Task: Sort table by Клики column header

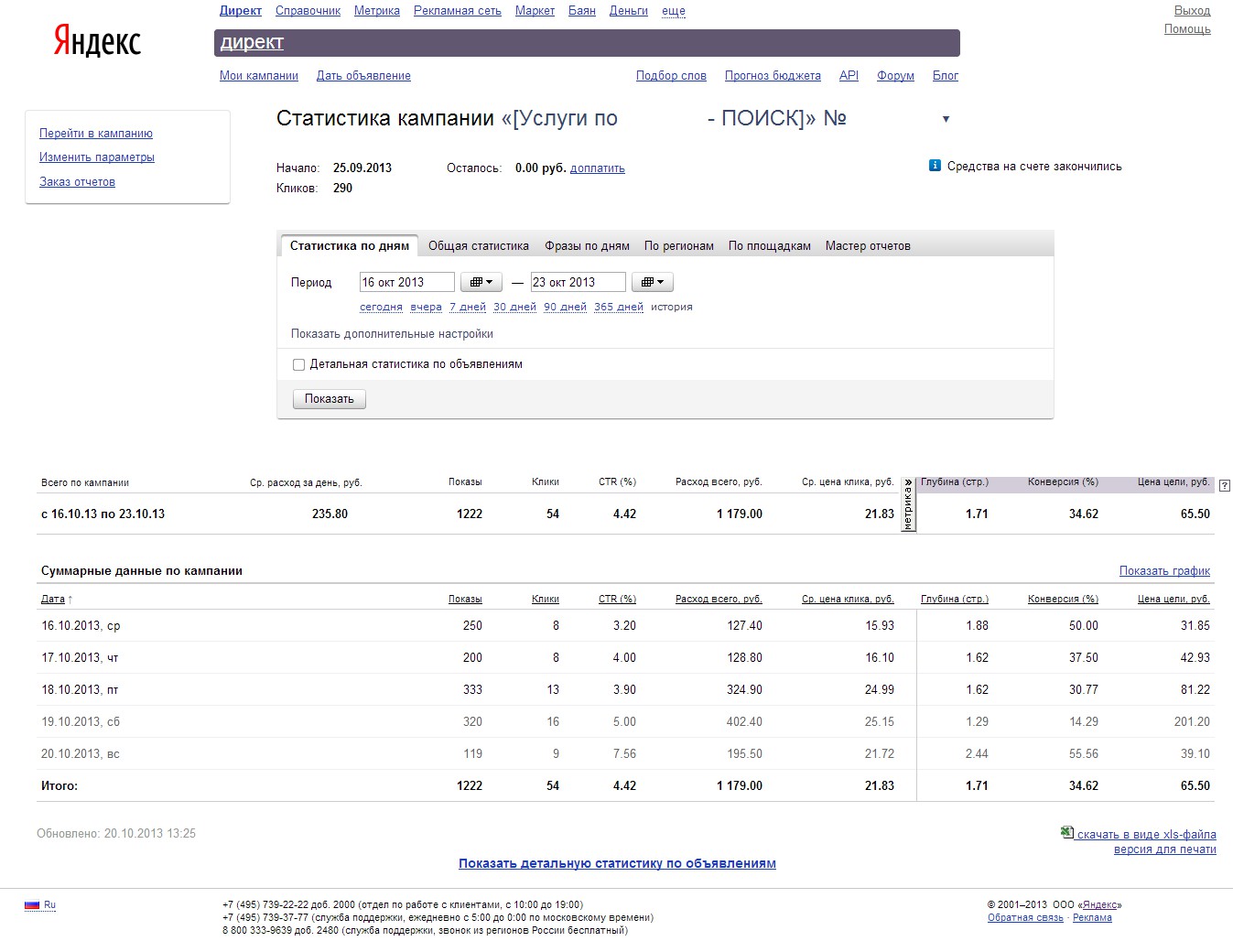Action: (x=546, y=600)
